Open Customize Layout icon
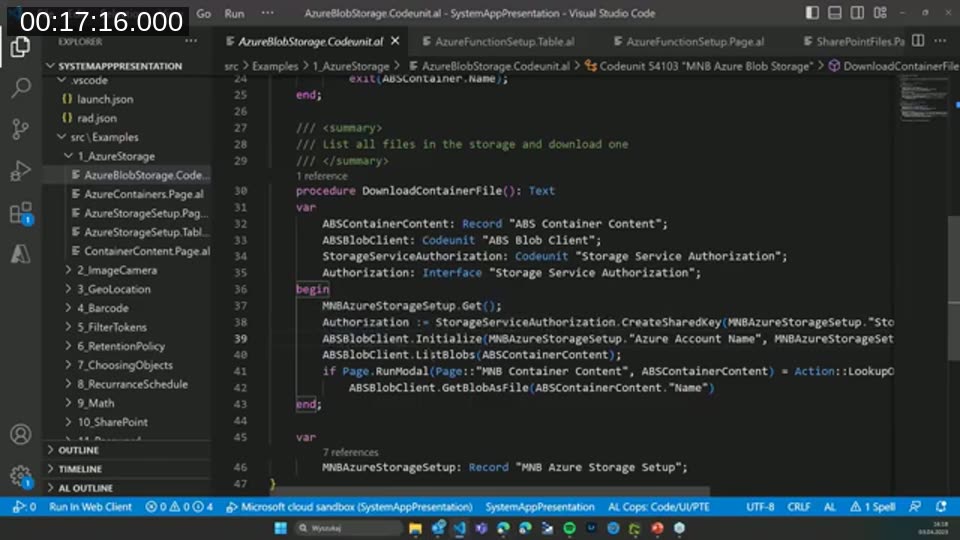Screen dimensions: 960x540 pos(880,13)
